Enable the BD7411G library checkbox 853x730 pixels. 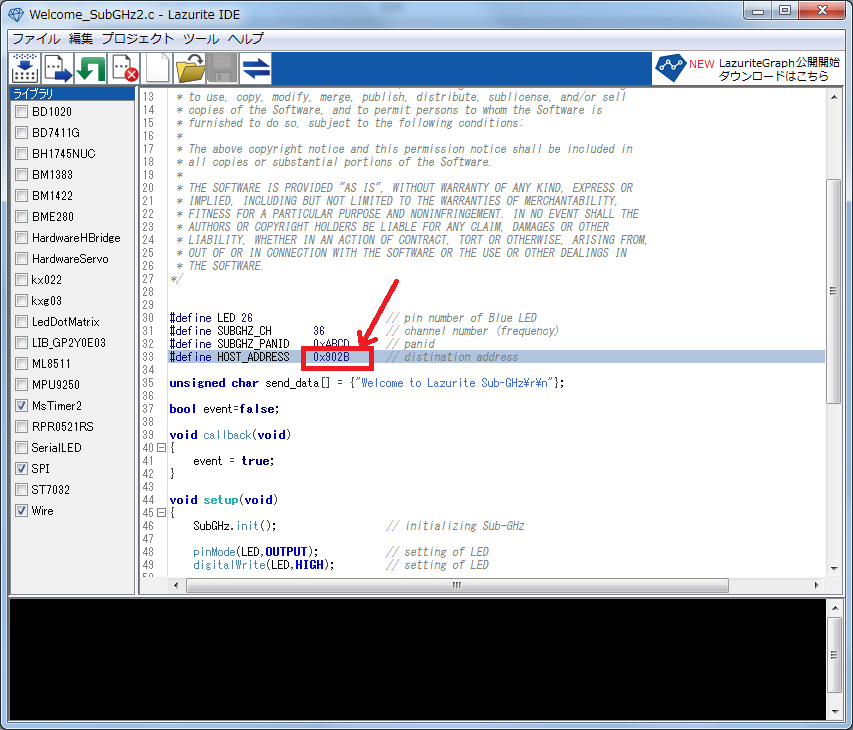pos(21,133)
